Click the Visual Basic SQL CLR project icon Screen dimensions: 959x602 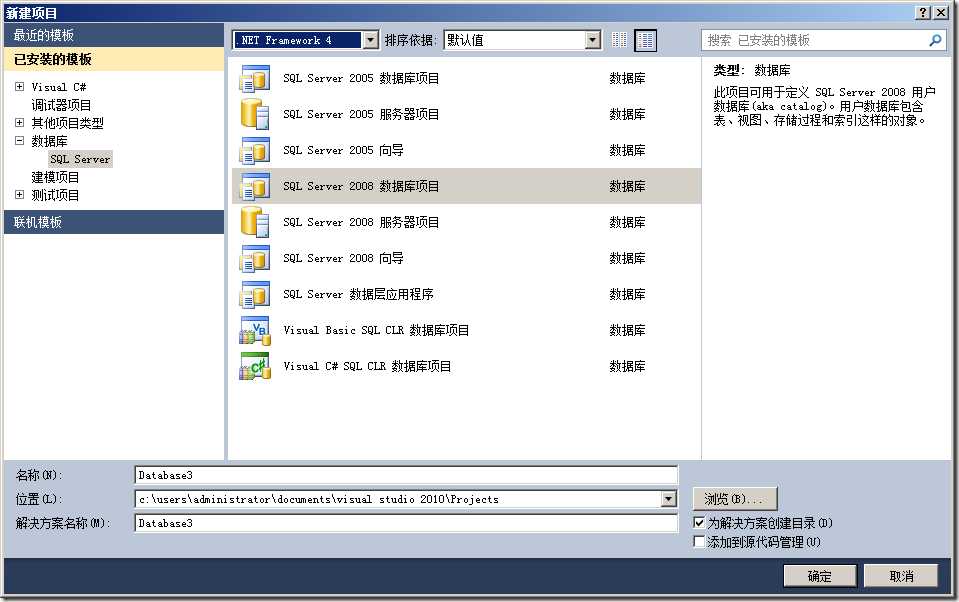click(255, 330)
